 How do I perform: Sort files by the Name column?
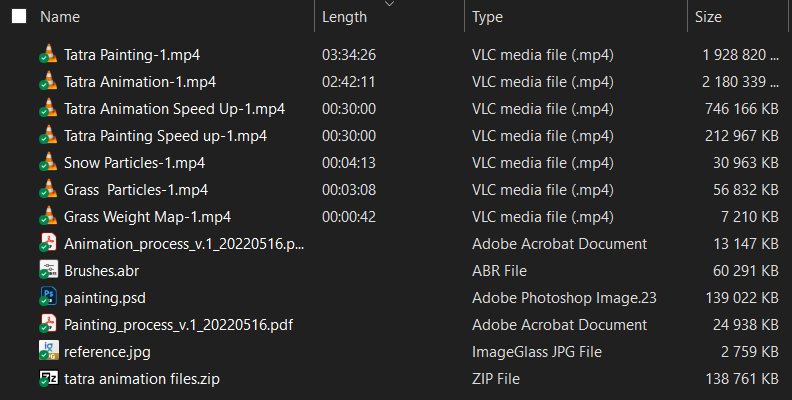point(60,17)
